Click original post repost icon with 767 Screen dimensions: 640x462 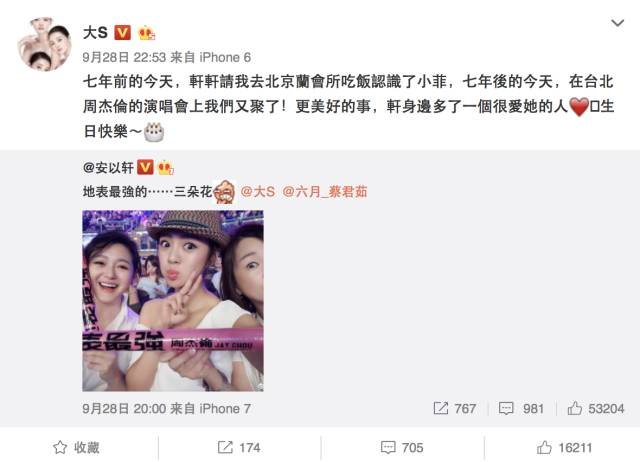455,408
